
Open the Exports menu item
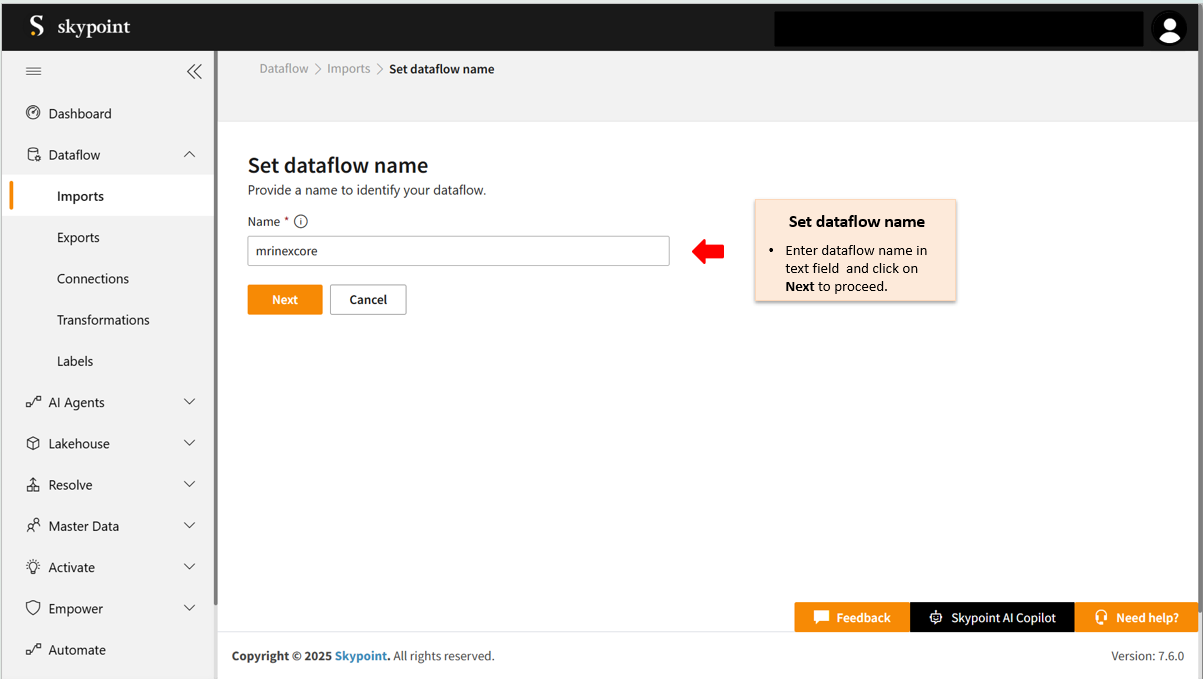point(78,238)
